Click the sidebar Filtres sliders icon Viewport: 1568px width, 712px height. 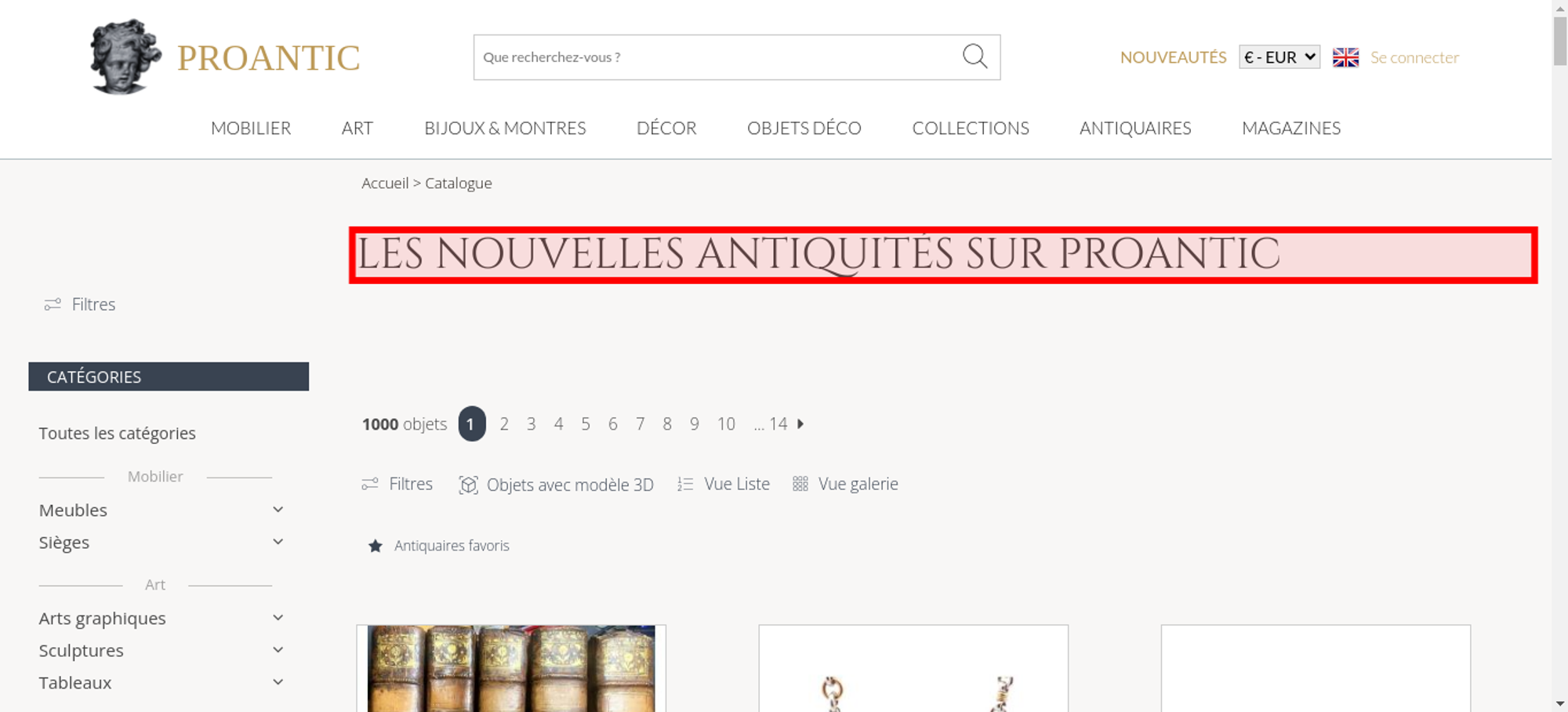tap(53, 304)
